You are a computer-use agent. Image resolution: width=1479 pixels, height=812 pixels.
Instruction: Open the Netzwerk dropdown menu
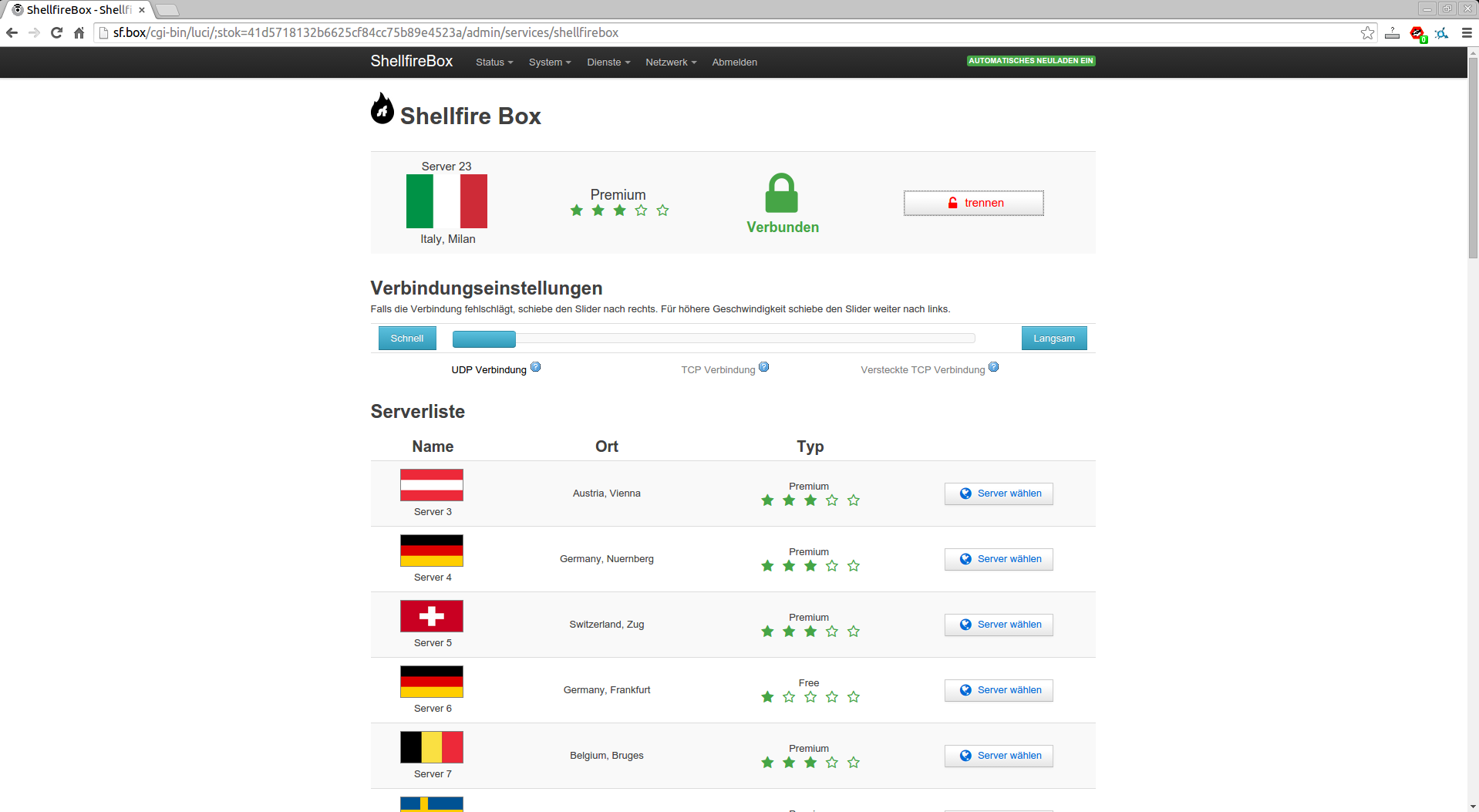[671, 62]
